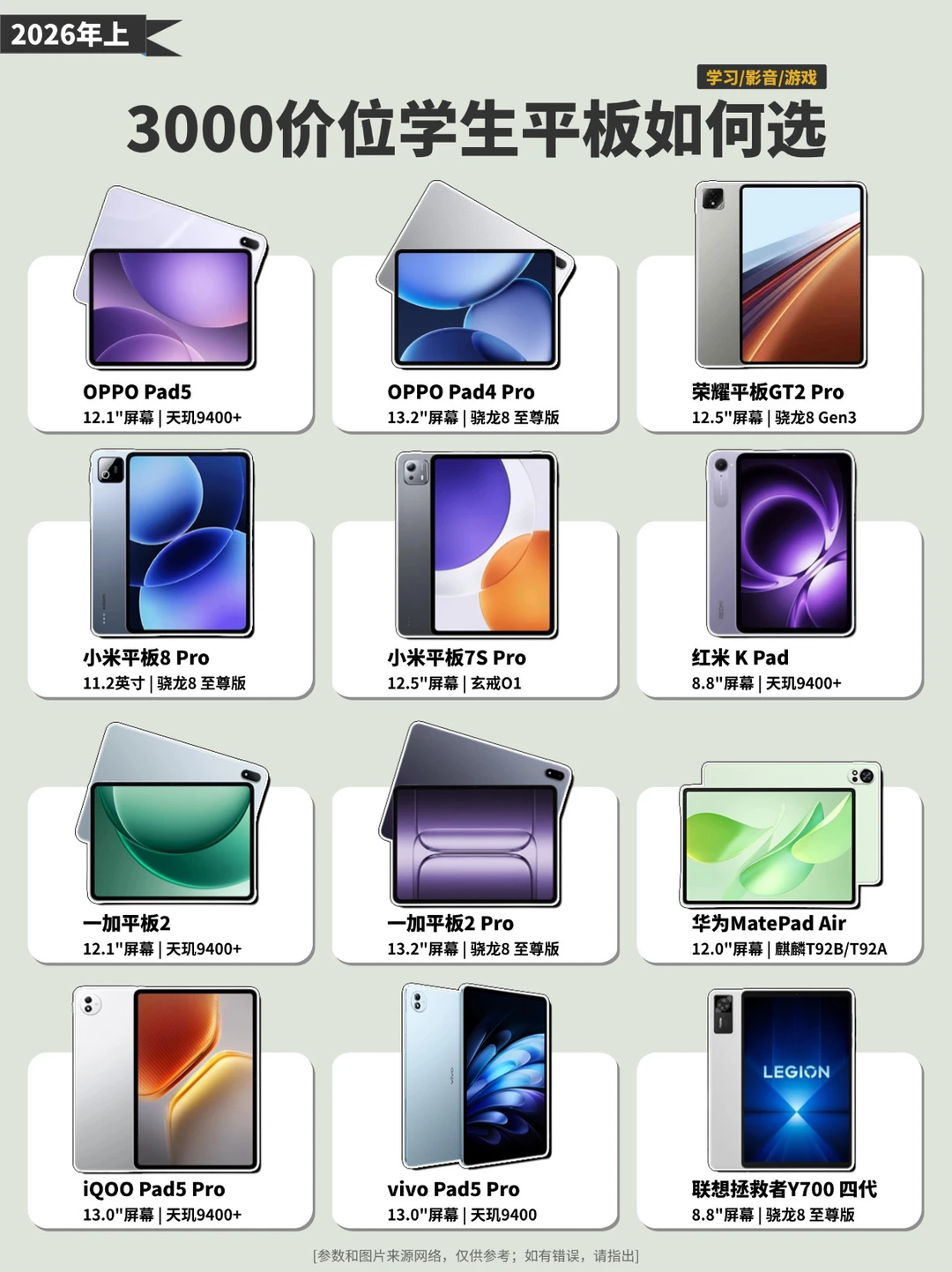Click the vivo Pad5 Pro tablet image
Screen dimensions: 952x1272
476,1076
